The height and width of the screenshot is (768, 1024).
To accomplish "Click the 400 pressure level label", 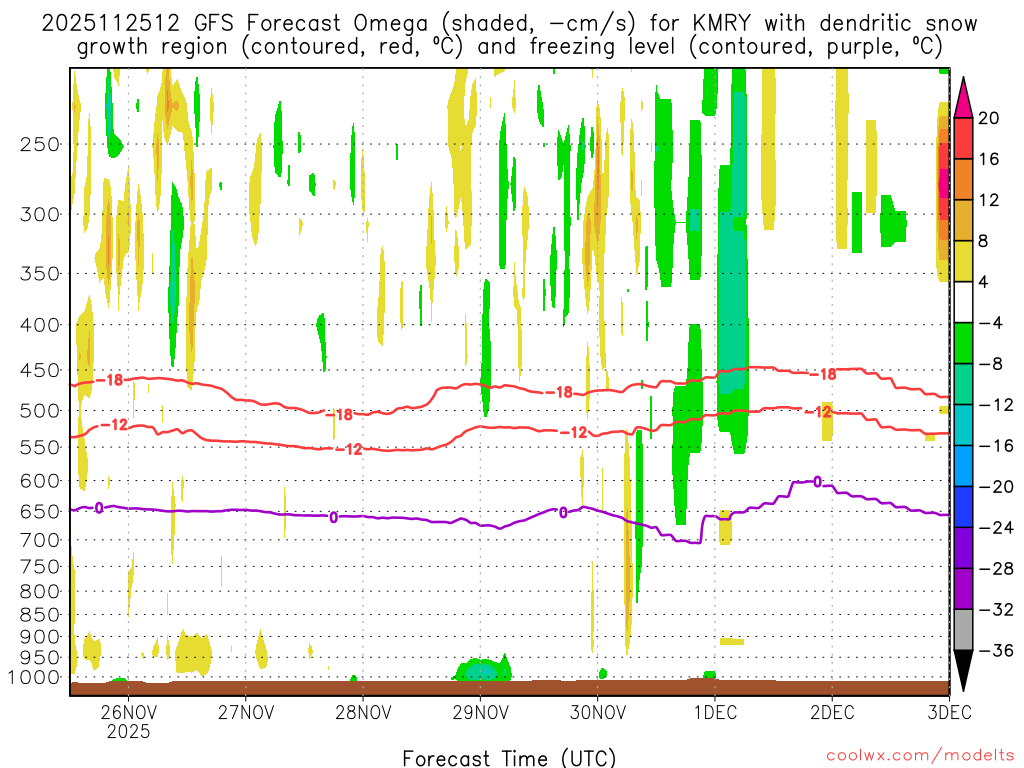I will [x=40, y=325].
